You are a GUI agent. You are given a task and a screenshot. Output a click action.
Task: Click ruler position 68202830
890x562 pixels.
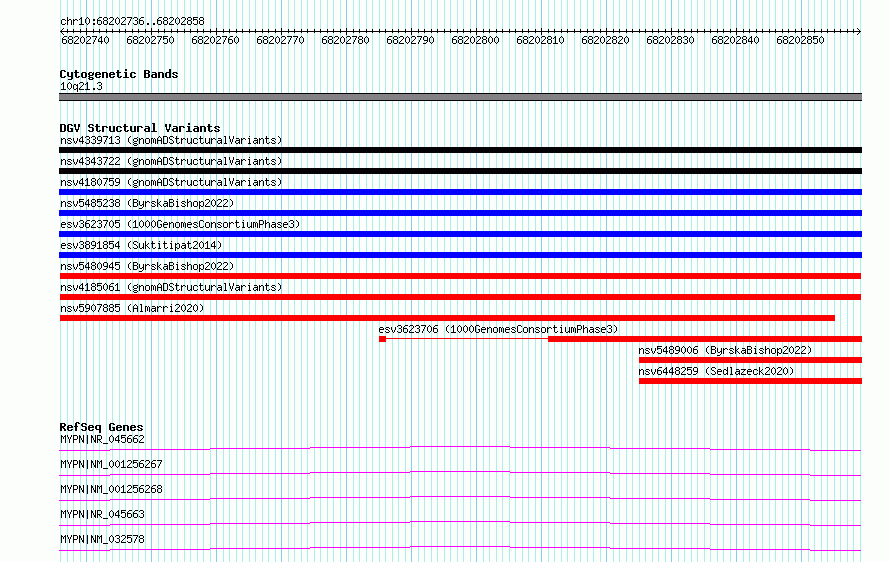670,40
